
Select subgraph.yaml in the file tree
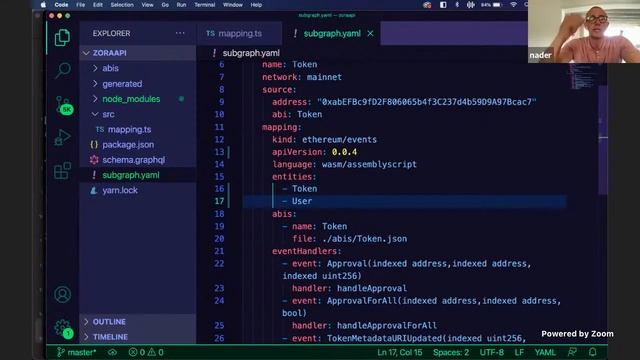(138, 175)
